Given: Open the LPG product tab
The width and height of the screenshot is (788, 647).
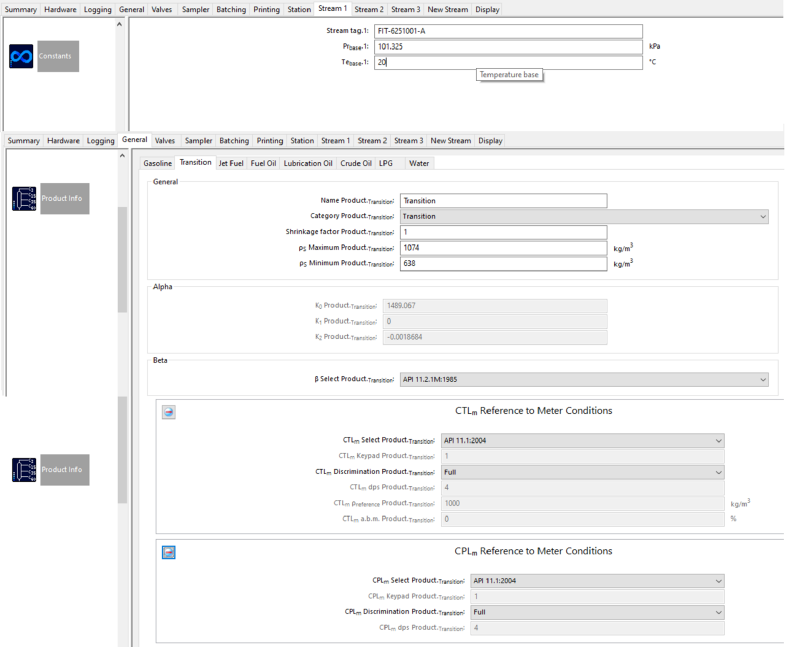Looking at the screenshot, I should pos(386,163).
